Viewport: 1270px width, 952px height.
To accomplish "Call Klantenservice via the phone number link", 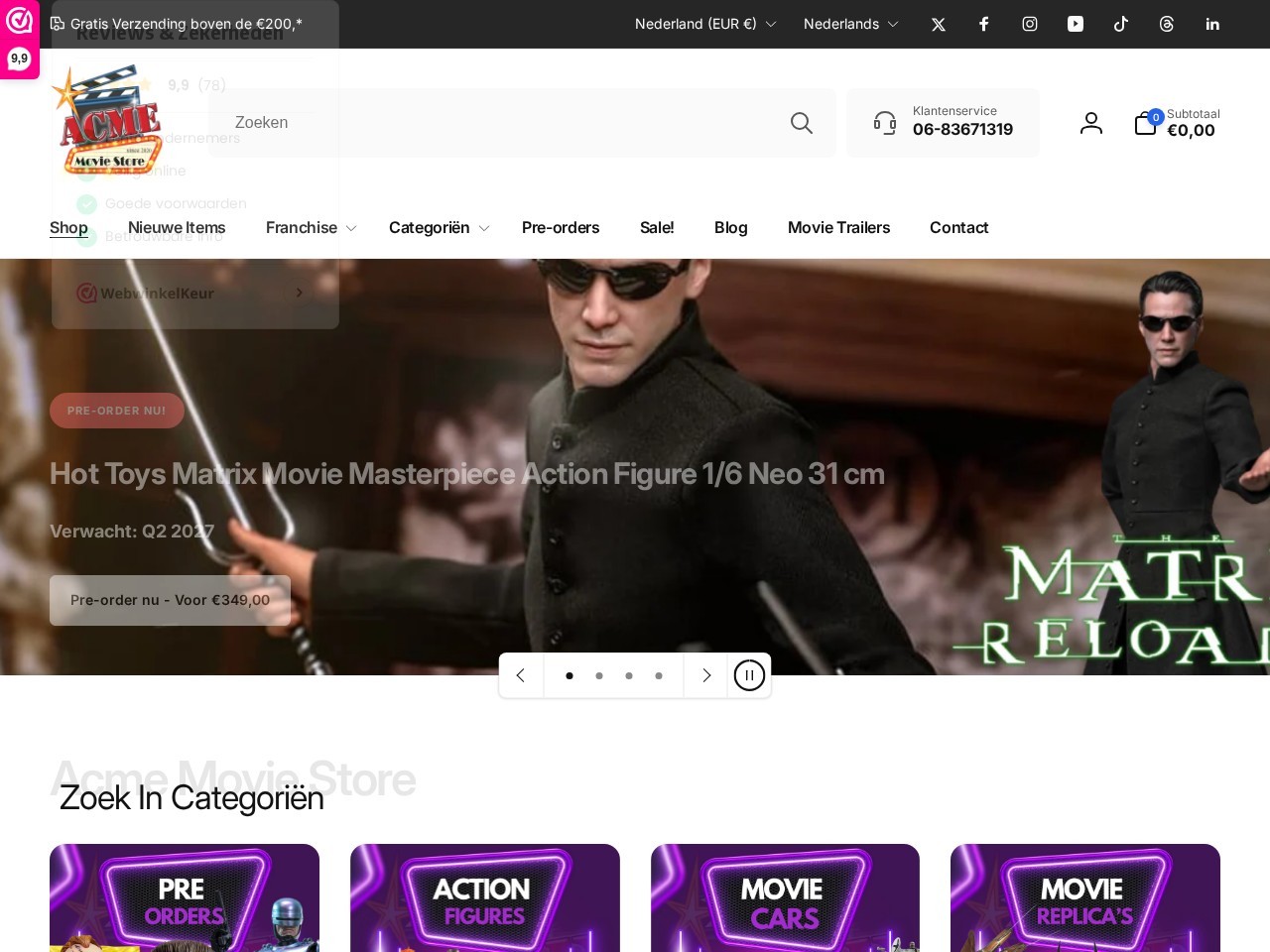I will pos(962,129).
